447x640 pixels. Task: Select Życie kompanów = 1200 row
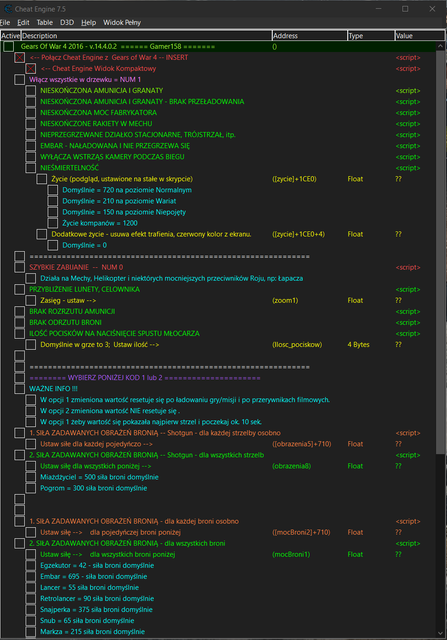(100, 223)
